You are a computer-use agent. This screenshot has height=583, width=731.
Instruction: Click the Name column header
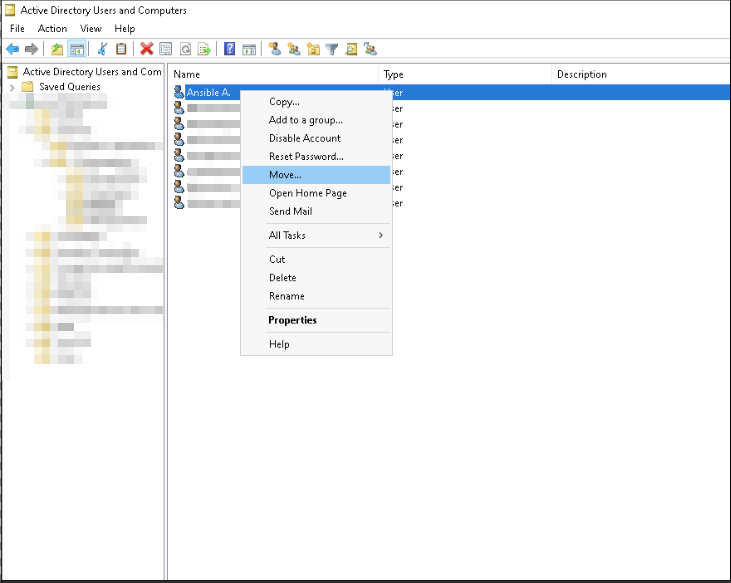click(187, 74)
